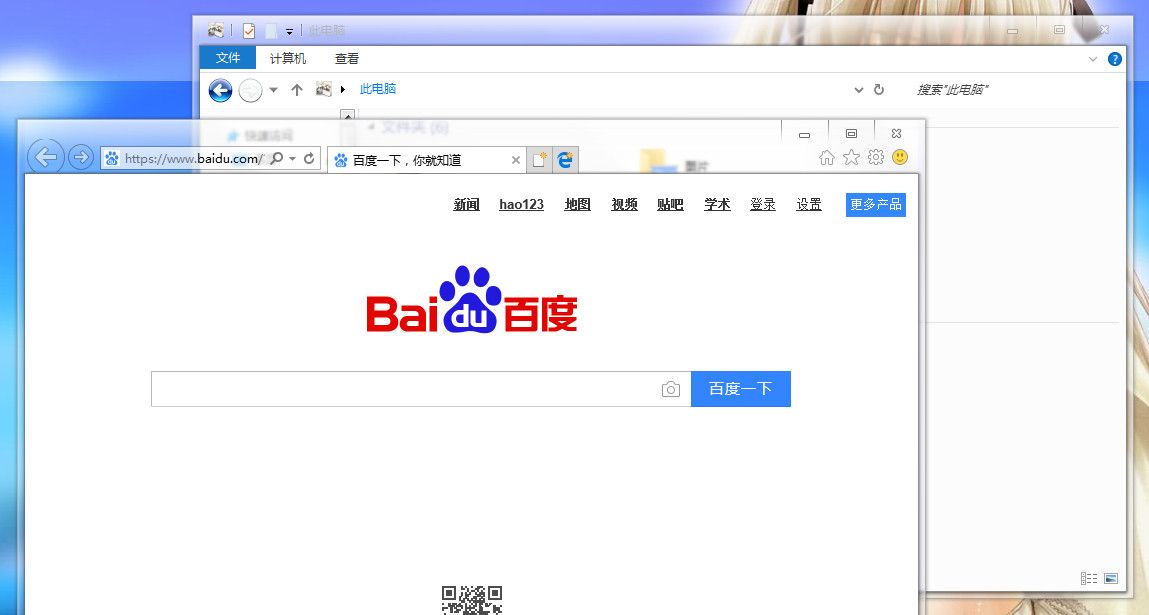Open the 学术 link on Baidu

pos(717,205)
